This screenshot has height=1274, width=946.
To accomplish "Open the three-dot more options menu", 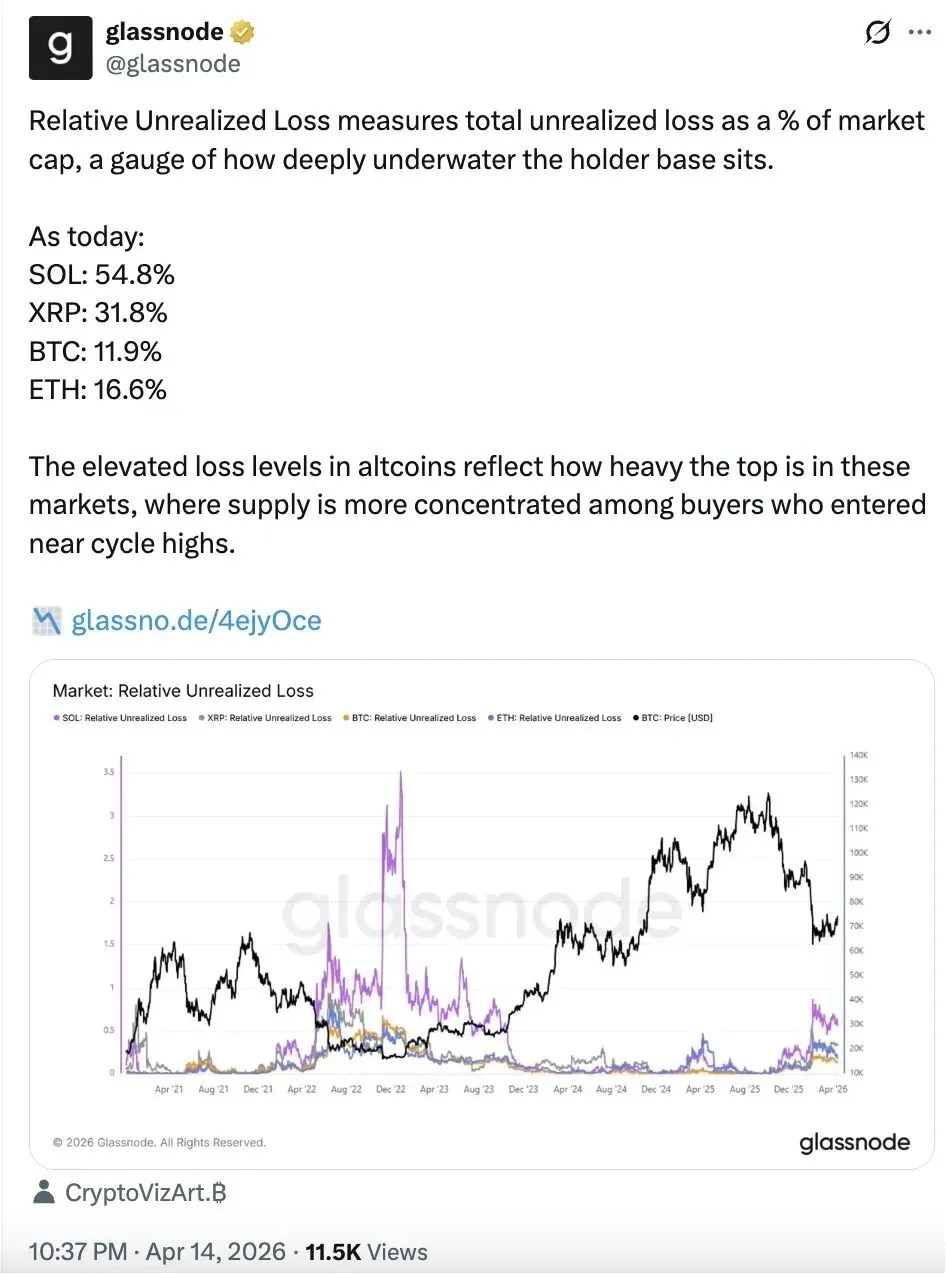I will click(919, 33).
